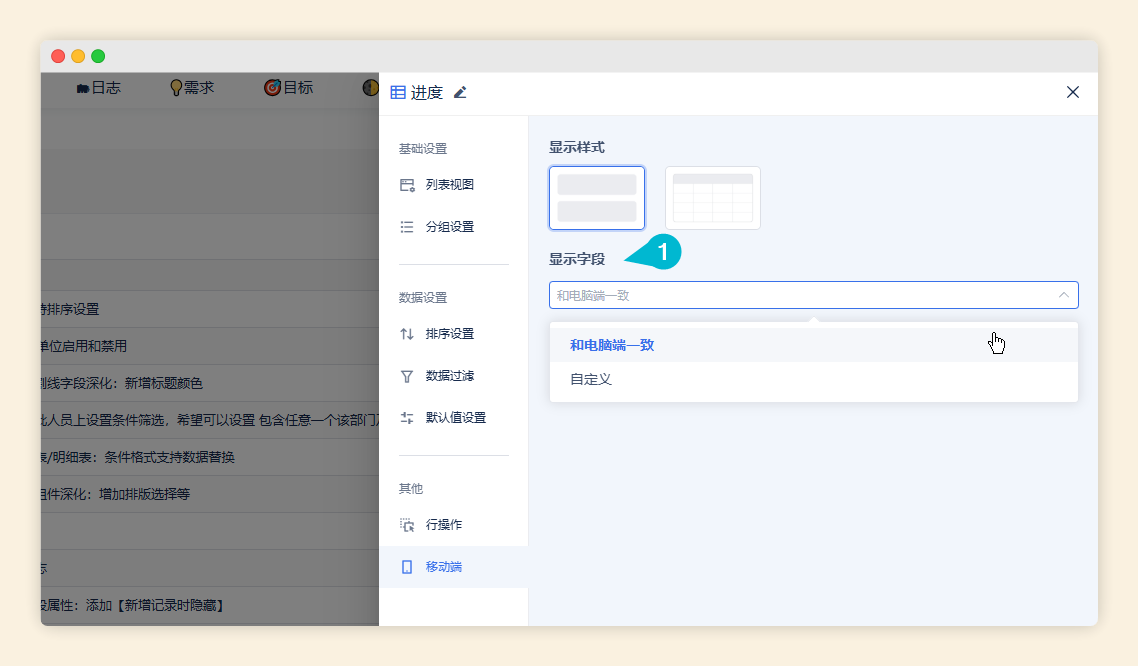Click the 显示字段 select input box

[800, 295]
